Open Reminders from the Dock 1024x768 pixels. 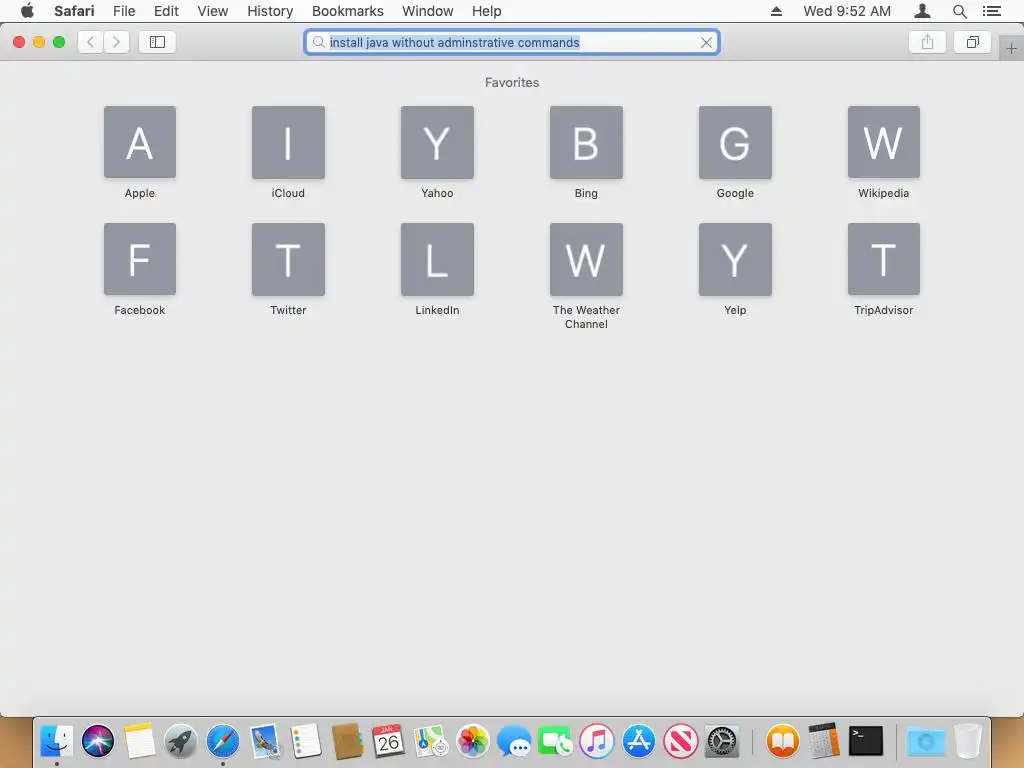[x=306, y=741]
